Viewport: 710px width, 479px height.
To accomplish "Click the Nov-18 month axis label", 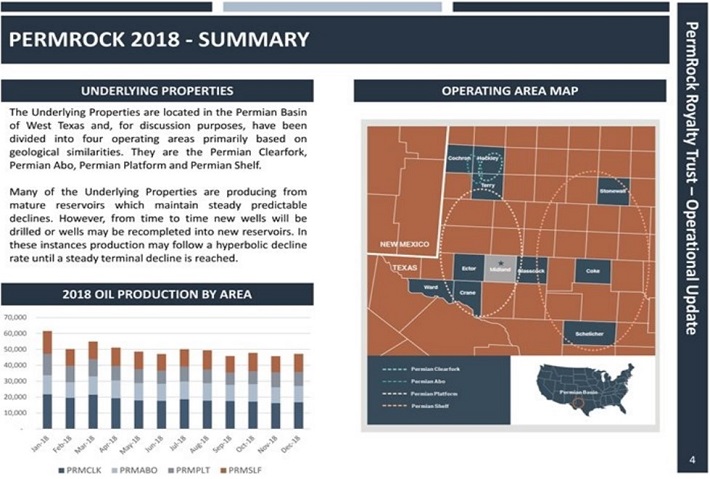I will point(269,444).
